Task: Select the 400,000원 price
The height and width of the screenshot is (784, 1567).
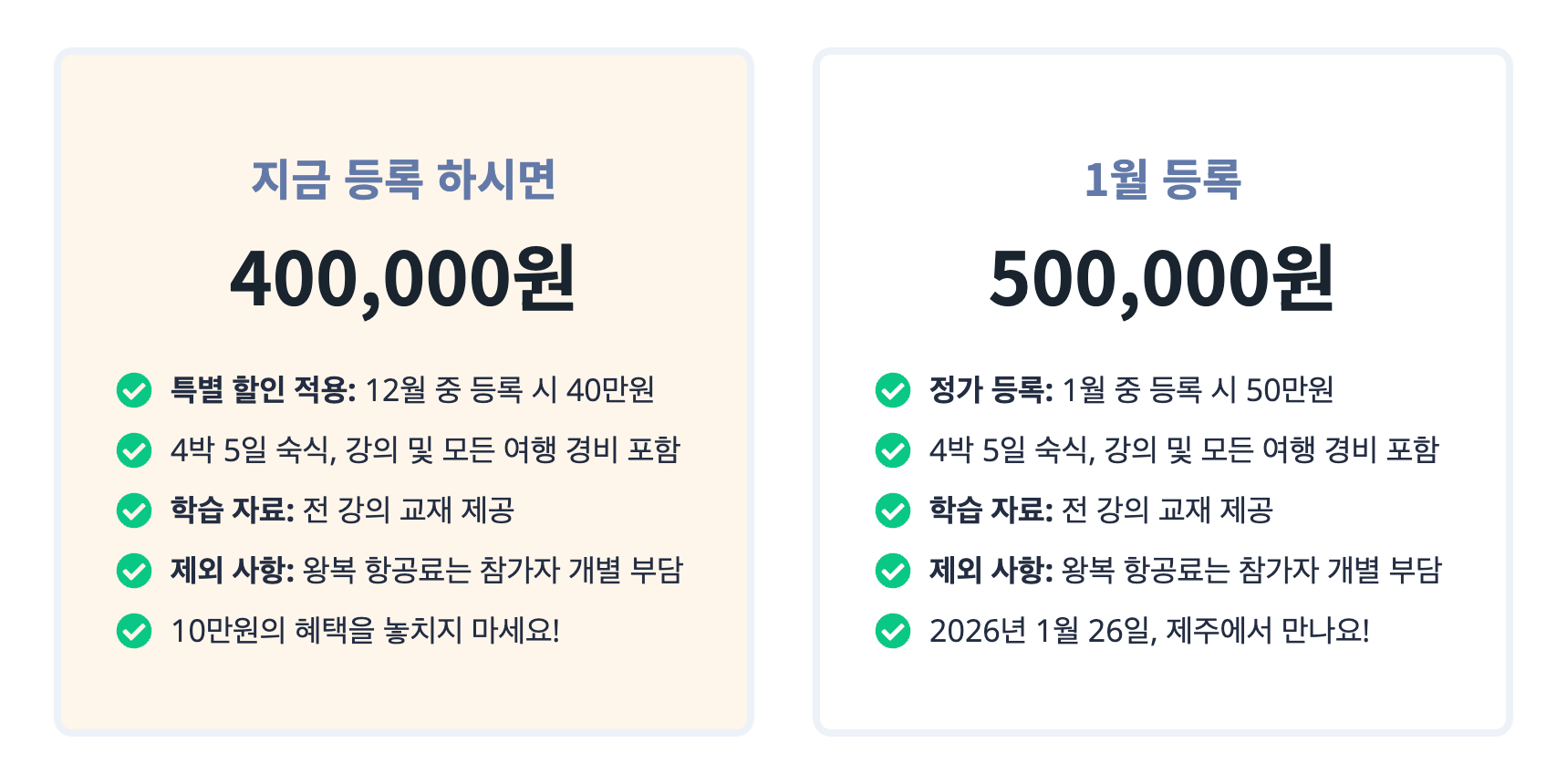Action: (403, 279)
